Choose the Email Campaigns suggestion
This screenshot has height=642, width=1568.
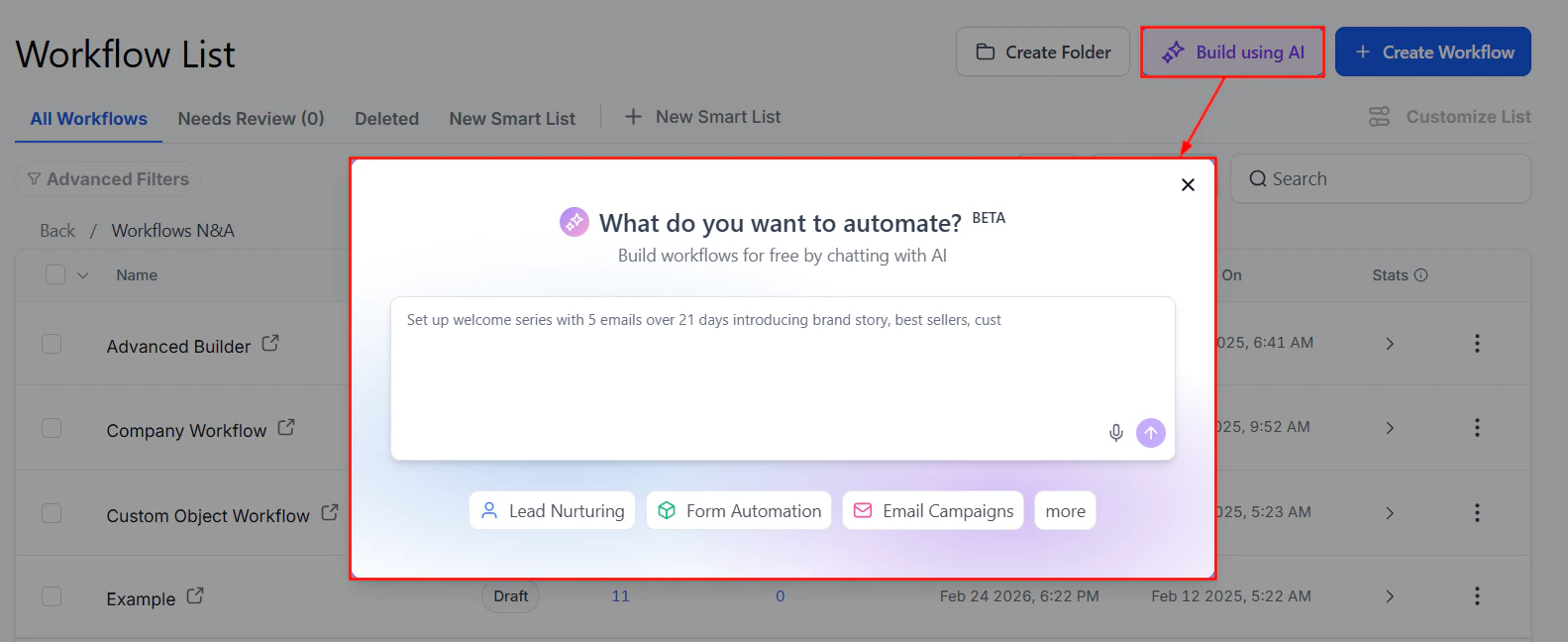(933, 511)
